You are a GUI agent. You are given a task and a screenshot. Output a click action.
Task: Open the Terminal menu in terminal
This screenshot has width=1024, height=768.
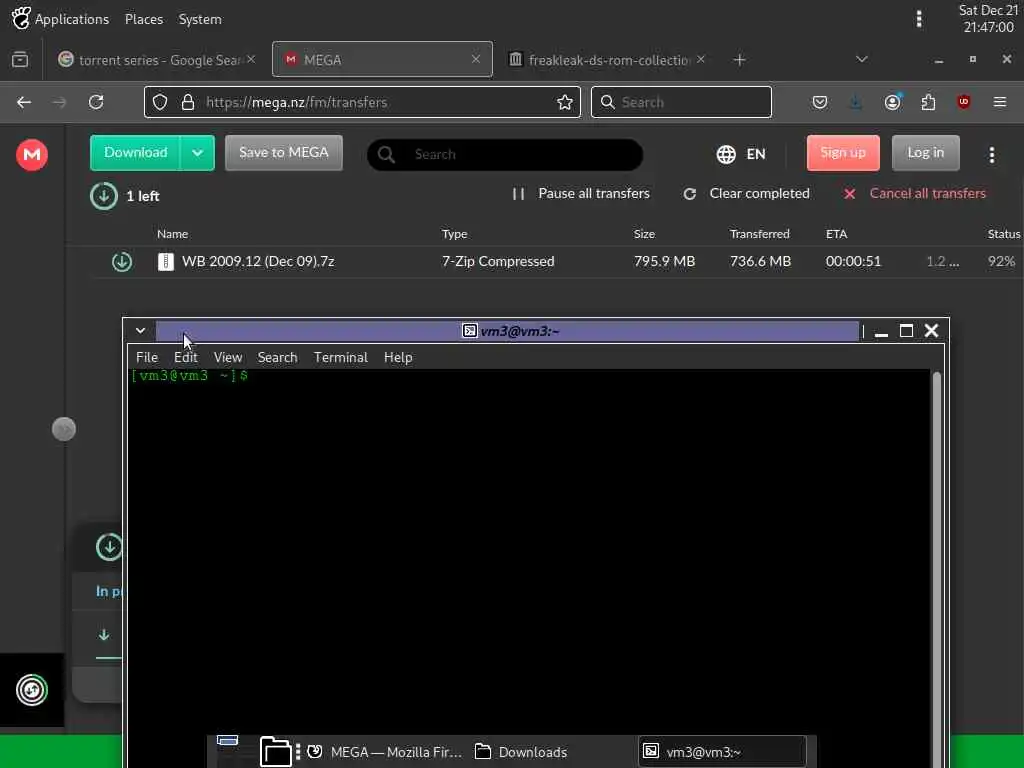341,357
